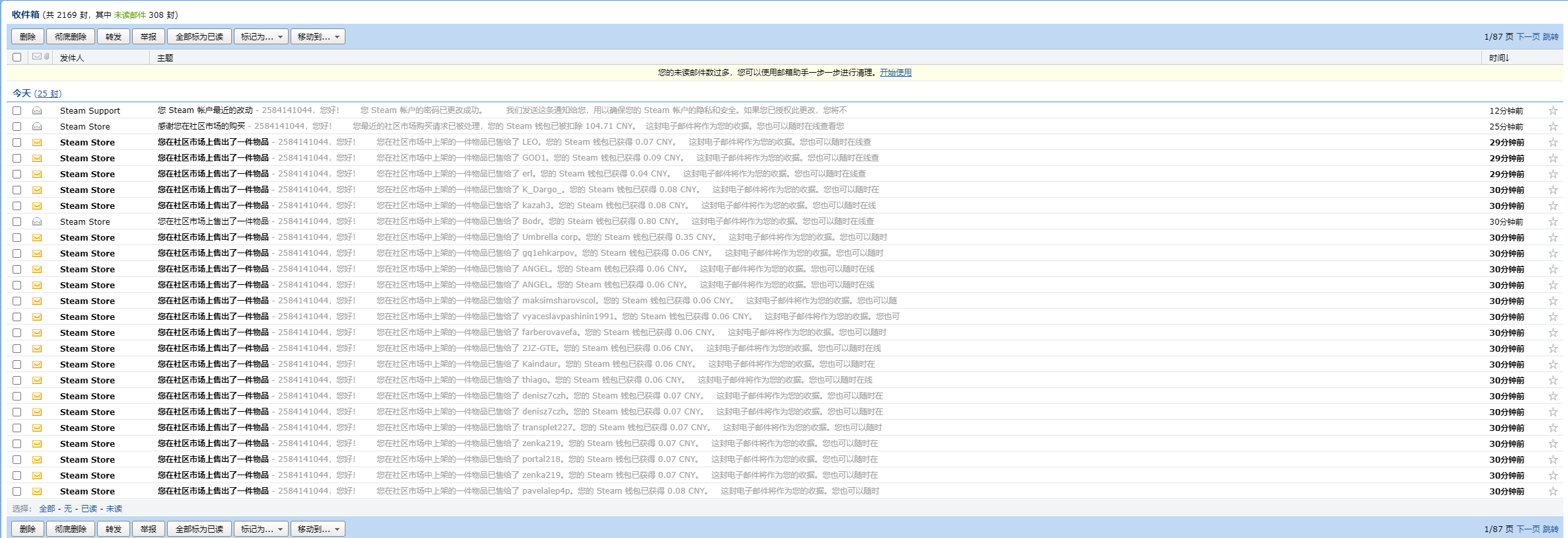This screenshot has height=538, width=1568.
Task: Star the email sold to Umbrella corp
Action: pyautogui.click(x=1553, y=237)
